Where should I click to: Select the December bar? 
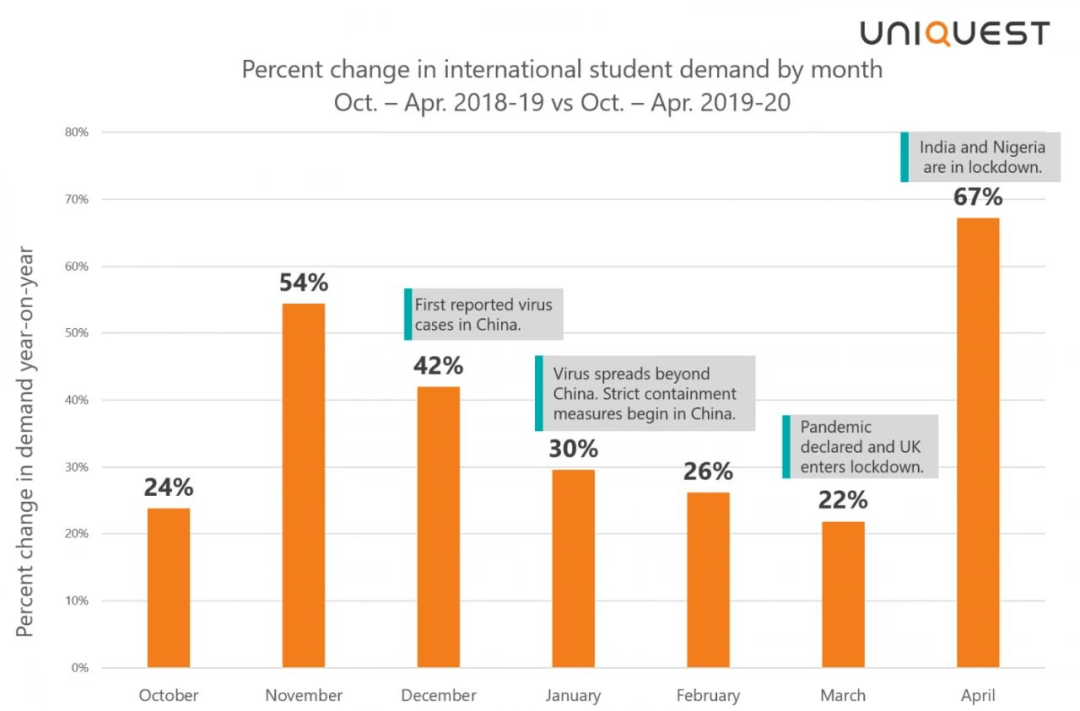tap(438, 526)
